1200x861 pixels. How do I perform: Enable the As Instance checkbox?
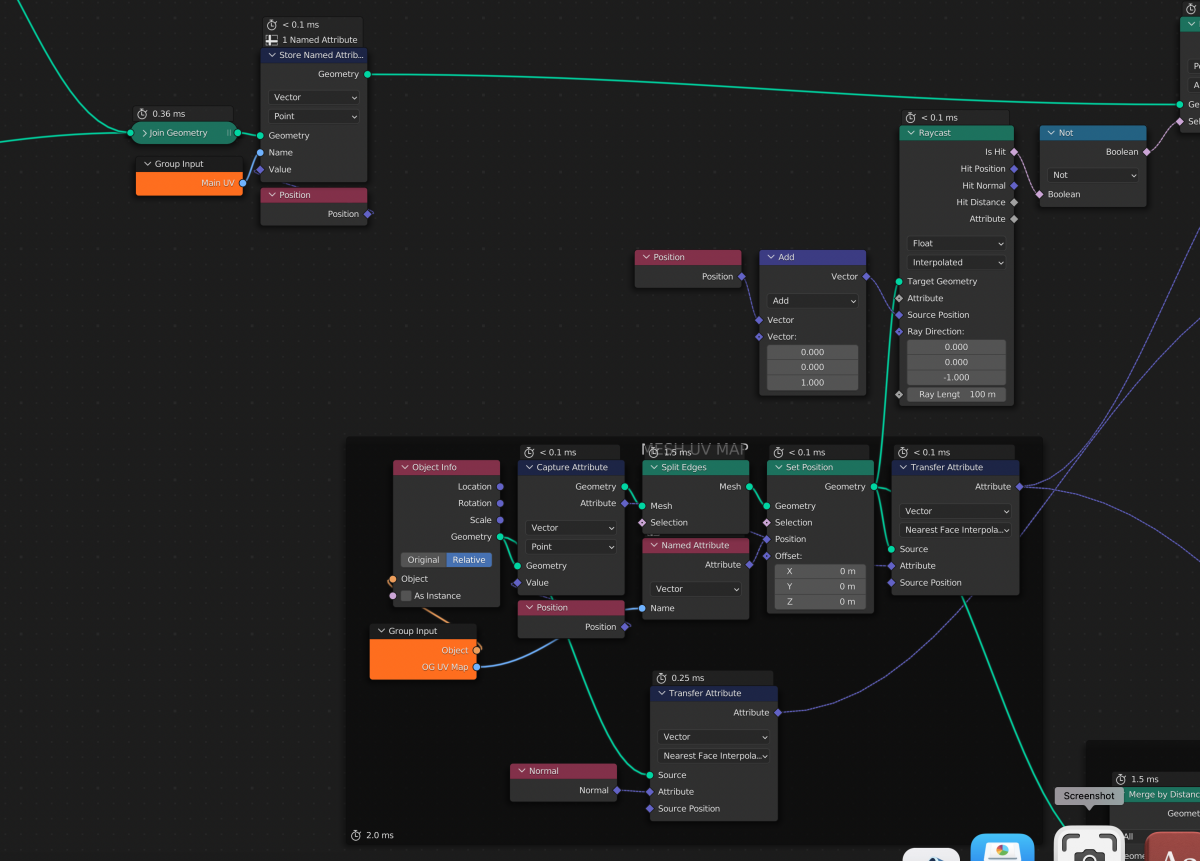click(x=406, y=596)
